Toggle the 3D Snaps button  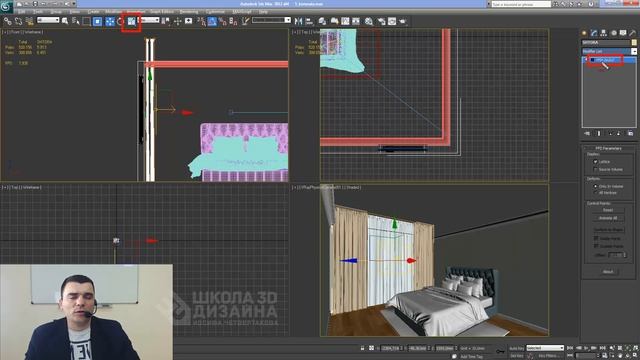[x=201, y=21]
